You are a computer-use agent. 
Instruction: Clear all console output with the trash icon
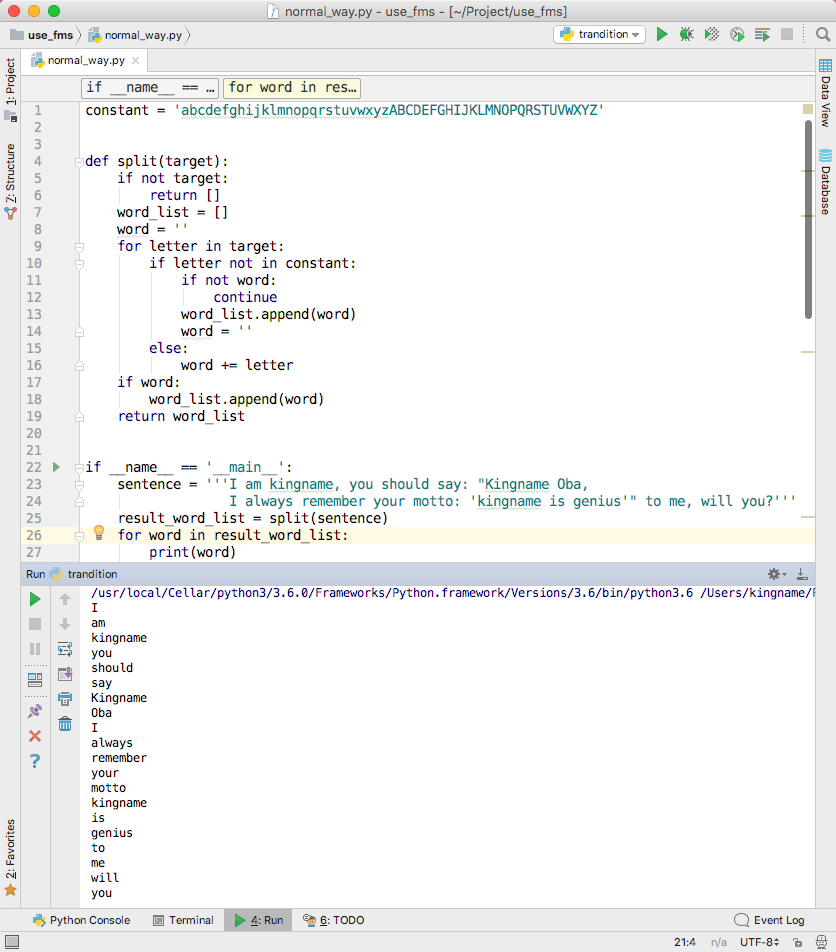(65, 724)
